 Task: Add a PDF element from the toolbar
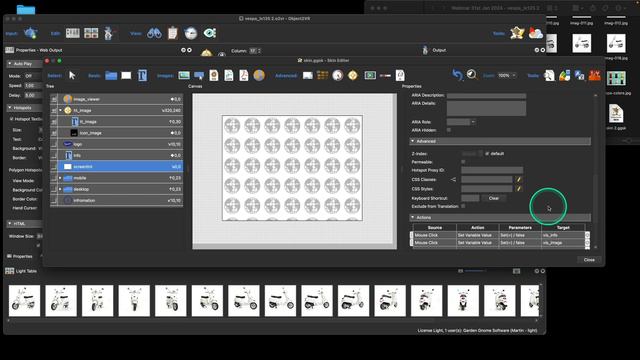tap(244, 76)
